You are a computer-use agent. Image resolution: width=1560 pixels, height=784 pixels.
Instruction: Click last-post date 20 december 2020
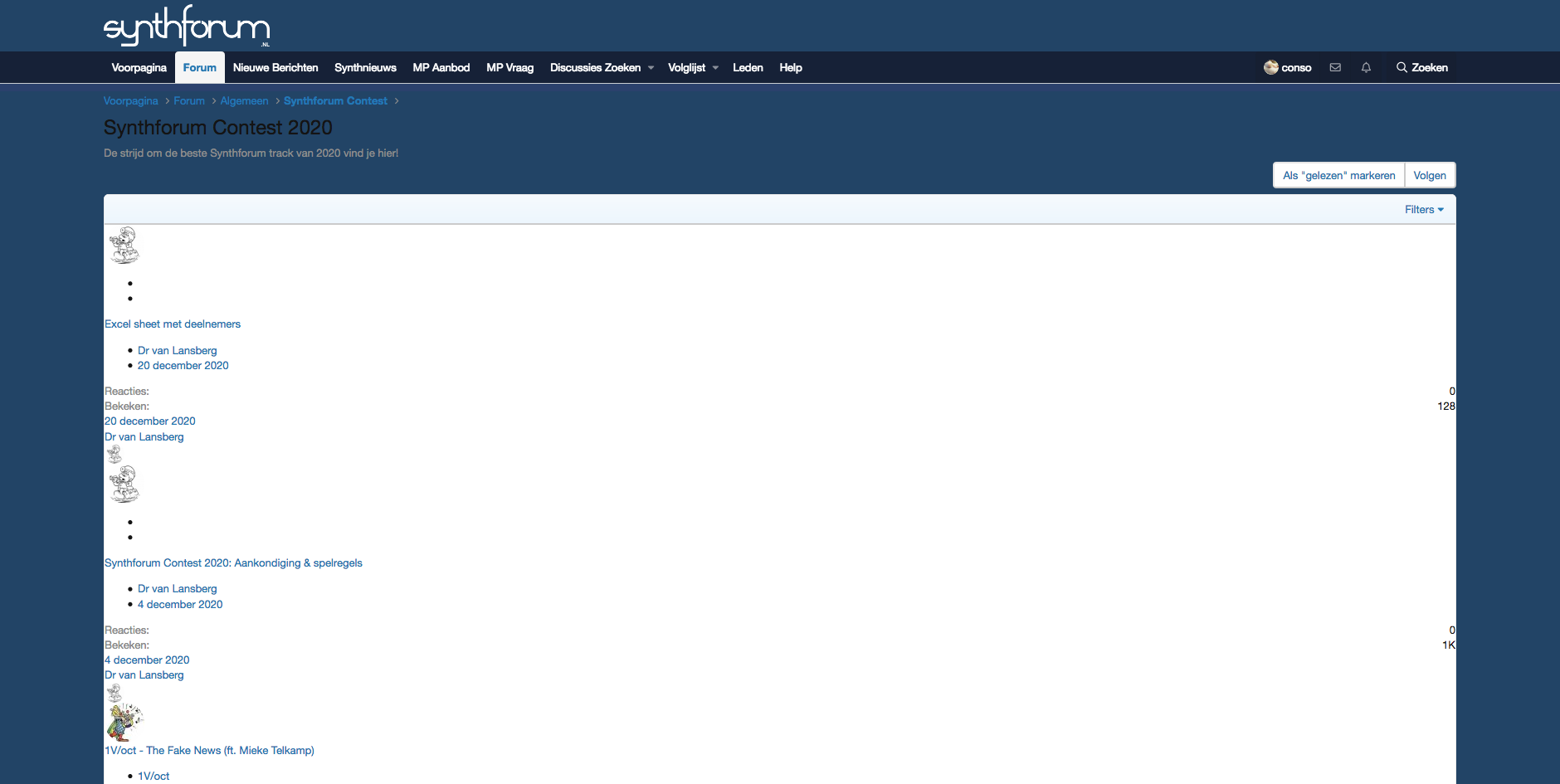[150, 421]
